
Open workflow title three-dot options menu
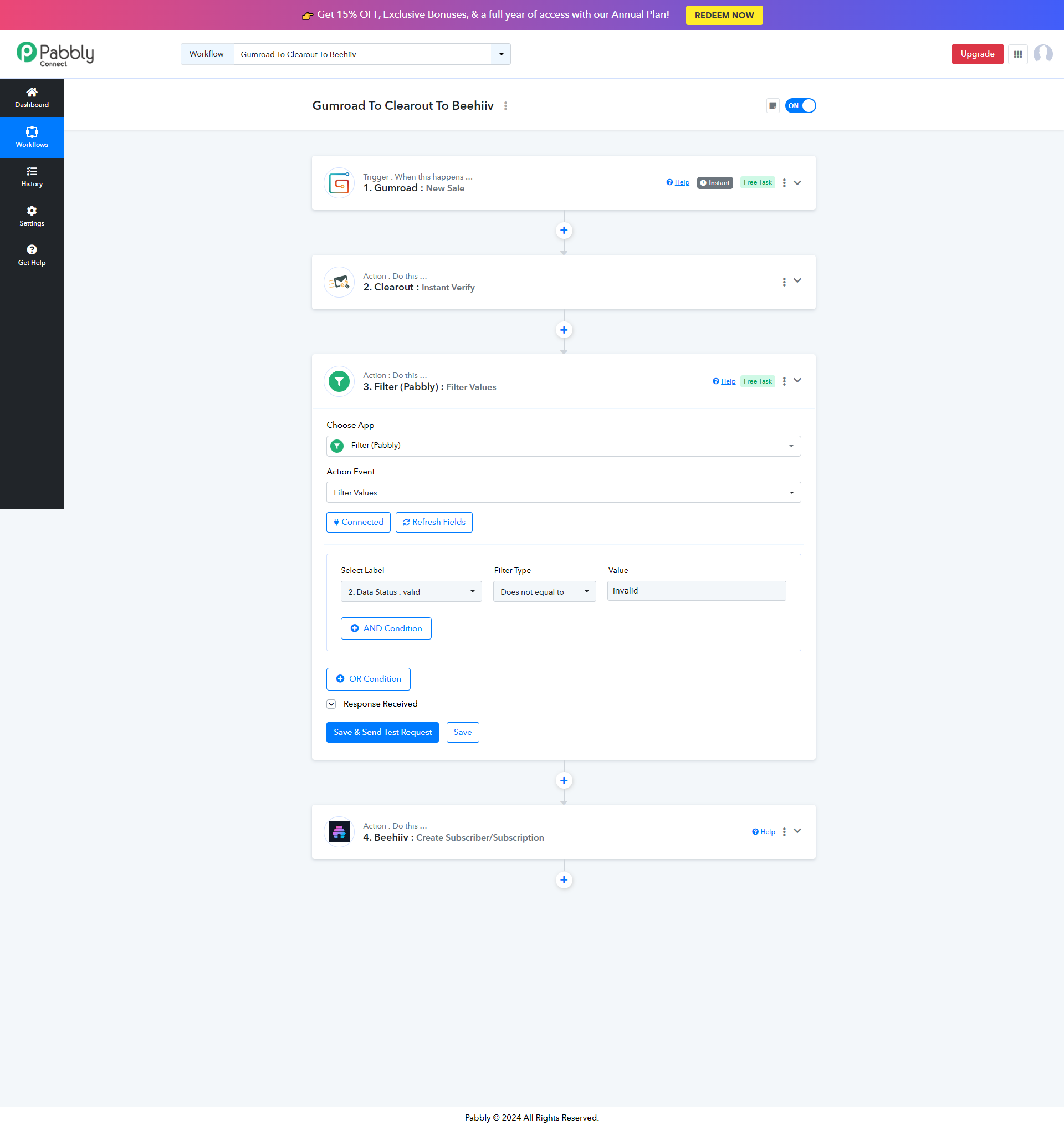tap(506, 106)
